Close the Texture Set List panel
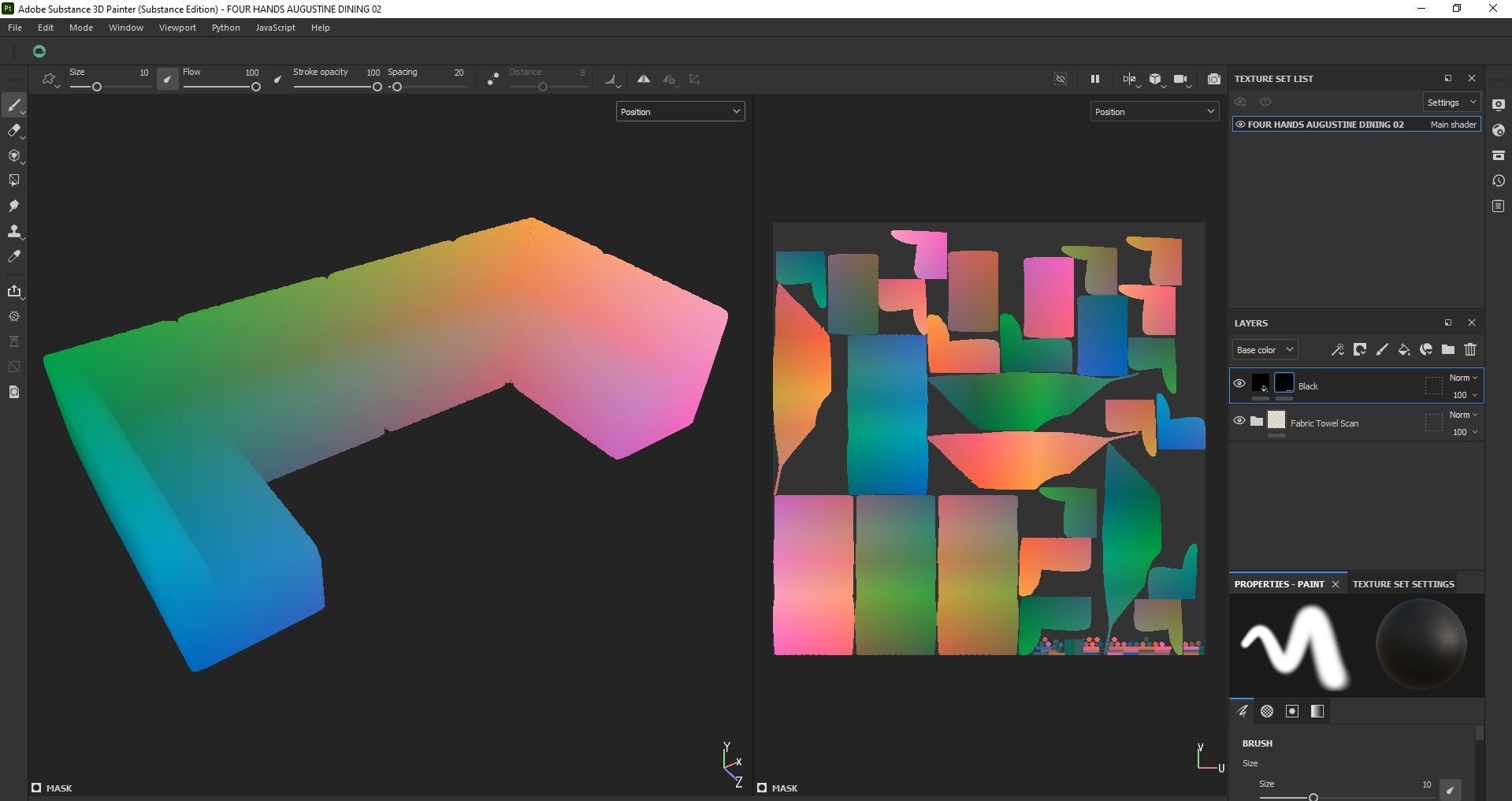The height and width of the screenshot is (801, 1512). point(1471,78)
